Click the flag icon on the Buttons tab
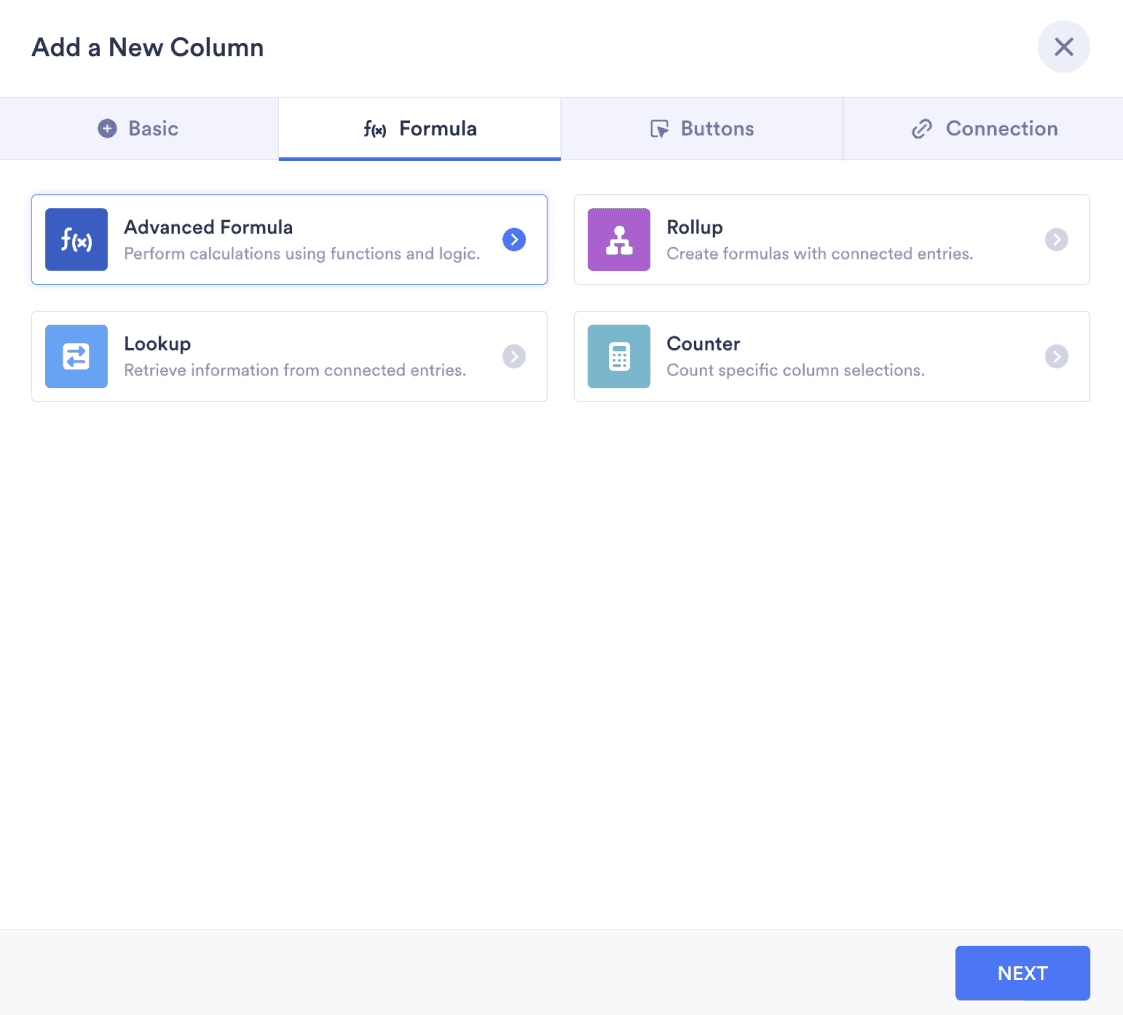This screenshot has width=1123, height=1015. coord(661,128)
